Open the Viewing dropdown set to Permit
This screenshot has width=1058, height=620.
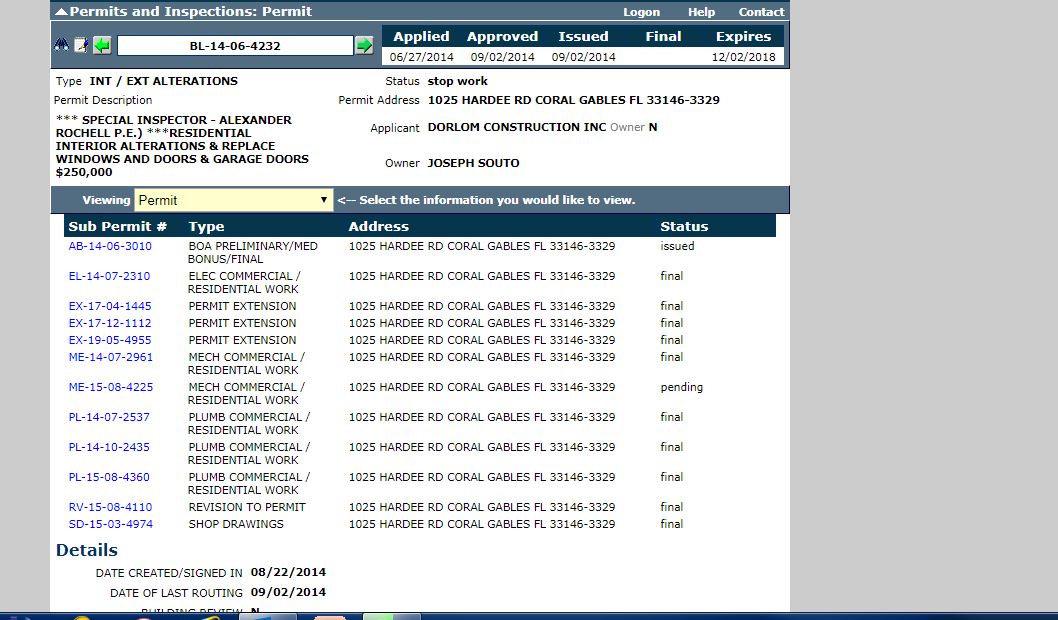click(x=233, y=200)
